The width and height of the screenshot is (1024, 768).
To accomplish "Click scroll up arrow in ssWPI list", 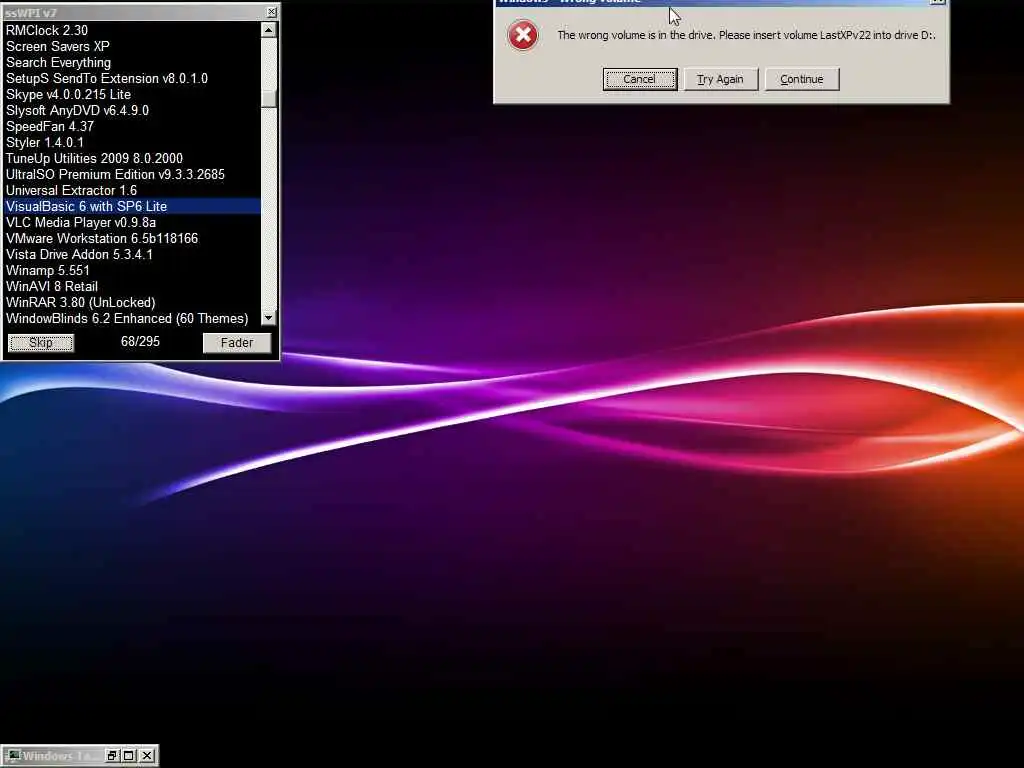I will (x=268, y=30).
